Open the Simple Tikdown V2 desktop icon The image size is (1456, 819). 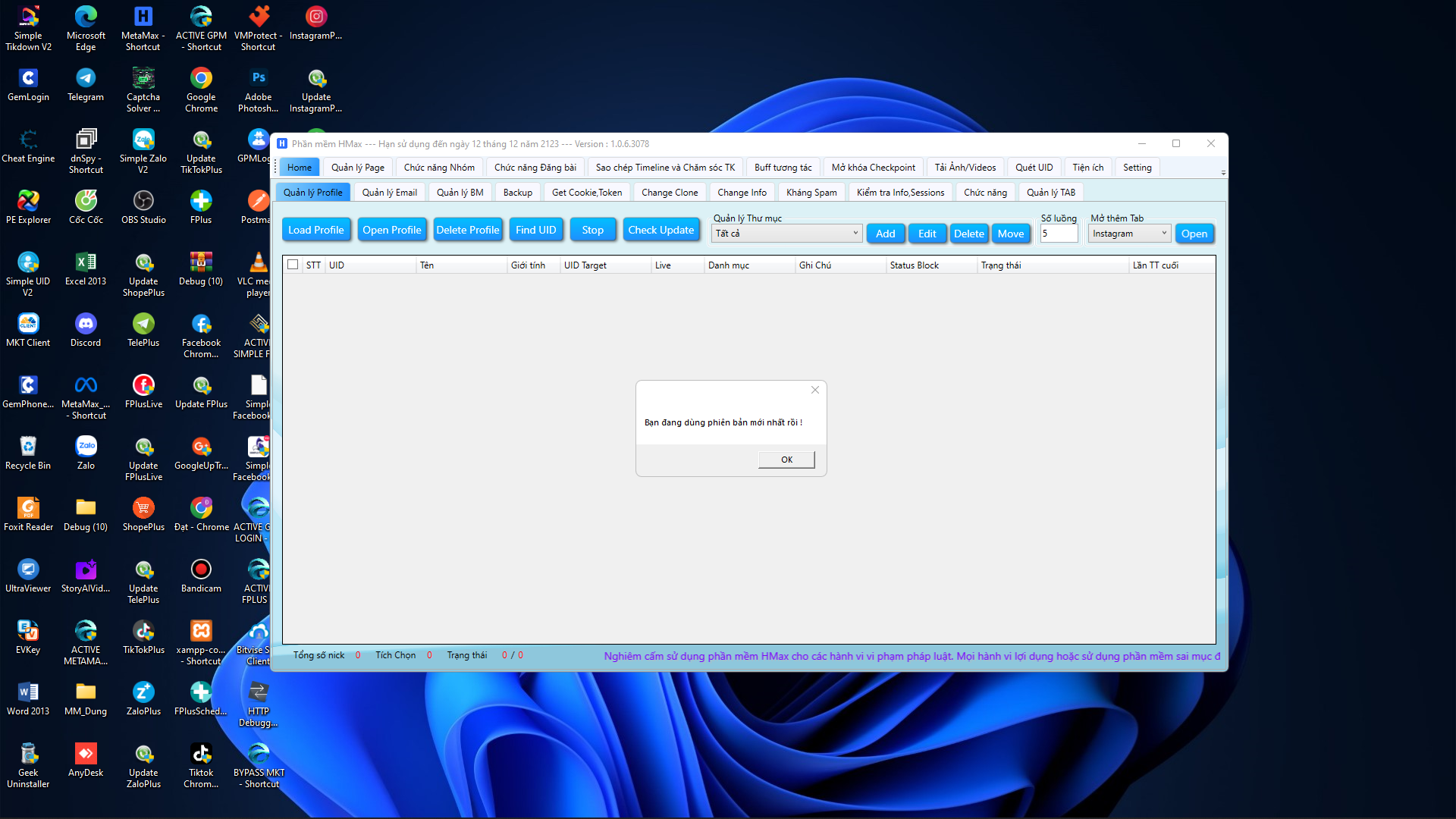[x=28, y=27]
